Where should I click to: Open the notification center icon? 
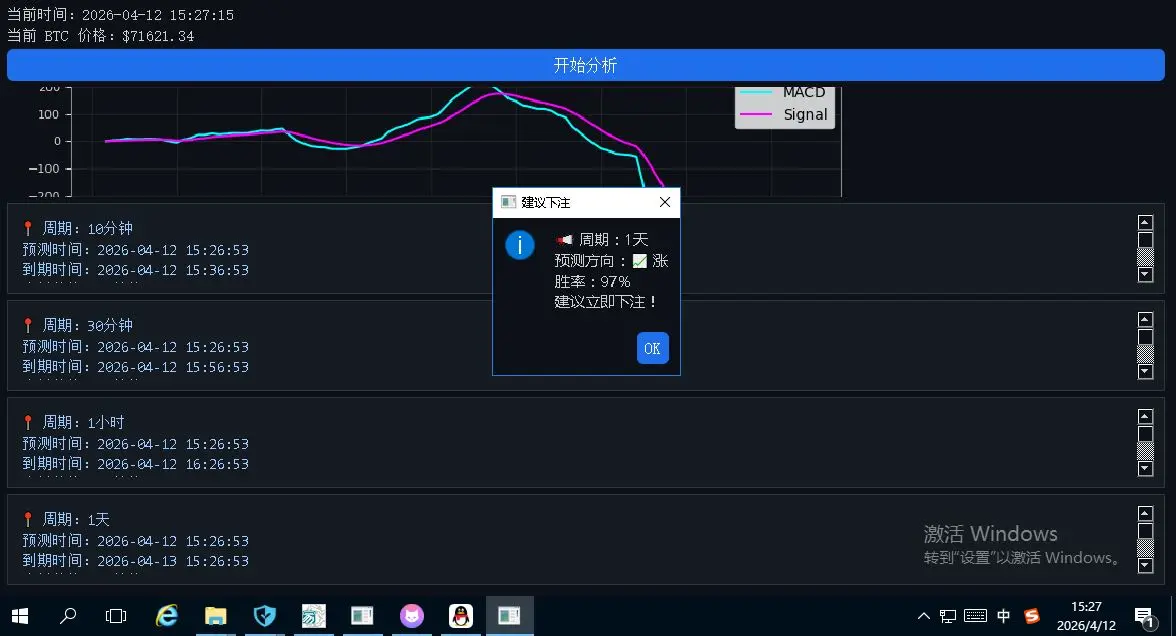[x=1144, y=616]
